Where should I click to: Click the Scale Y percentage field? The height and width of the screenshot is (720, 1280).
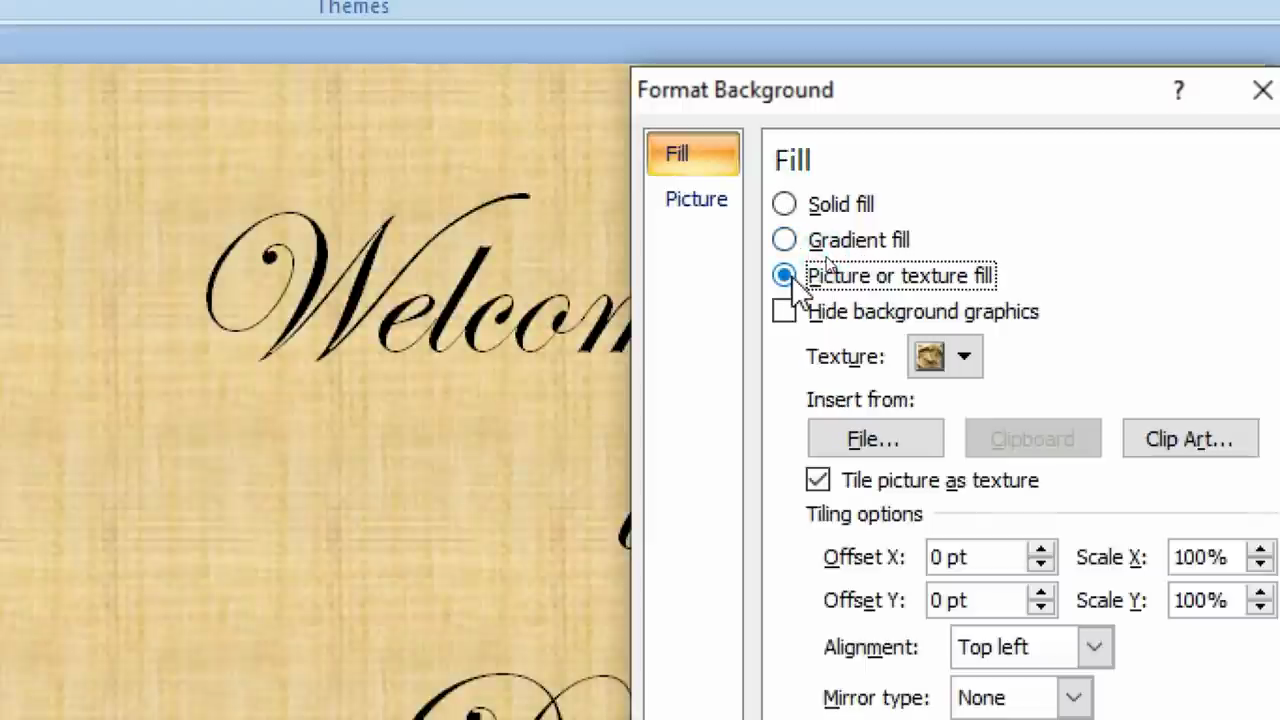[1207, 600]
